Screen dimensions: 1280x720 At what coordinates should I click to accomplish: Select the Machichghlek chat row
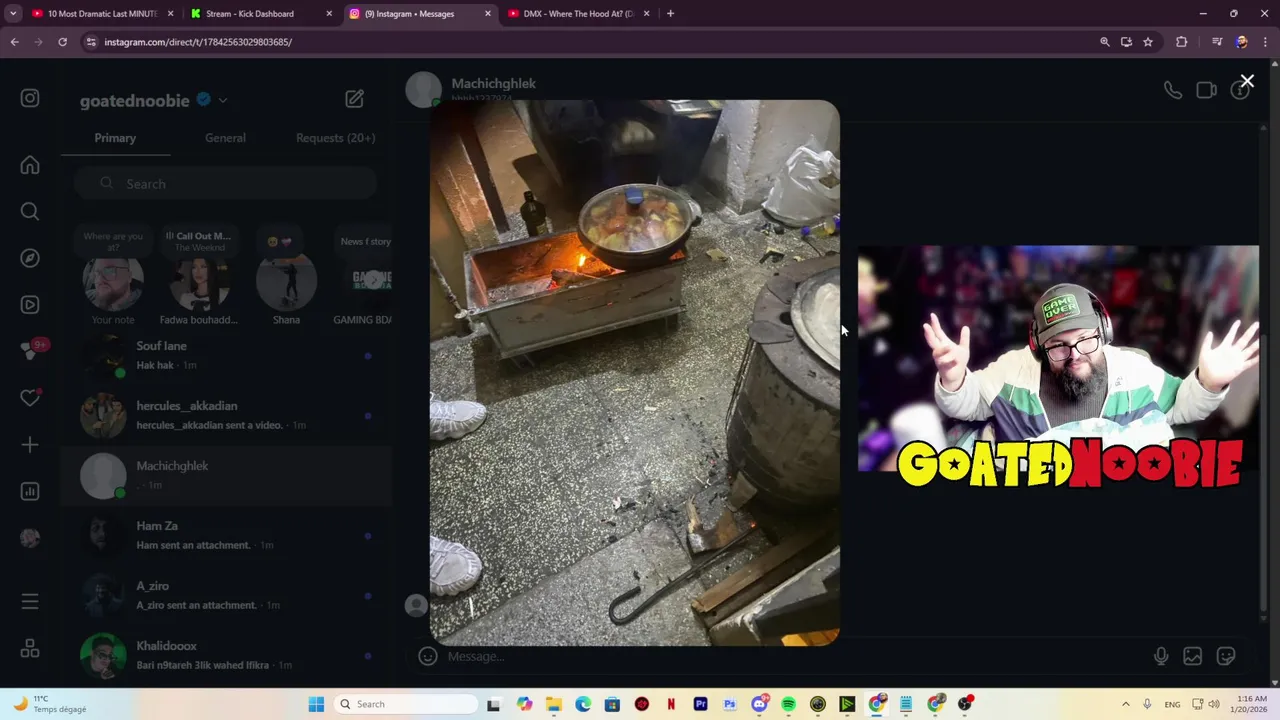(226, 476)
